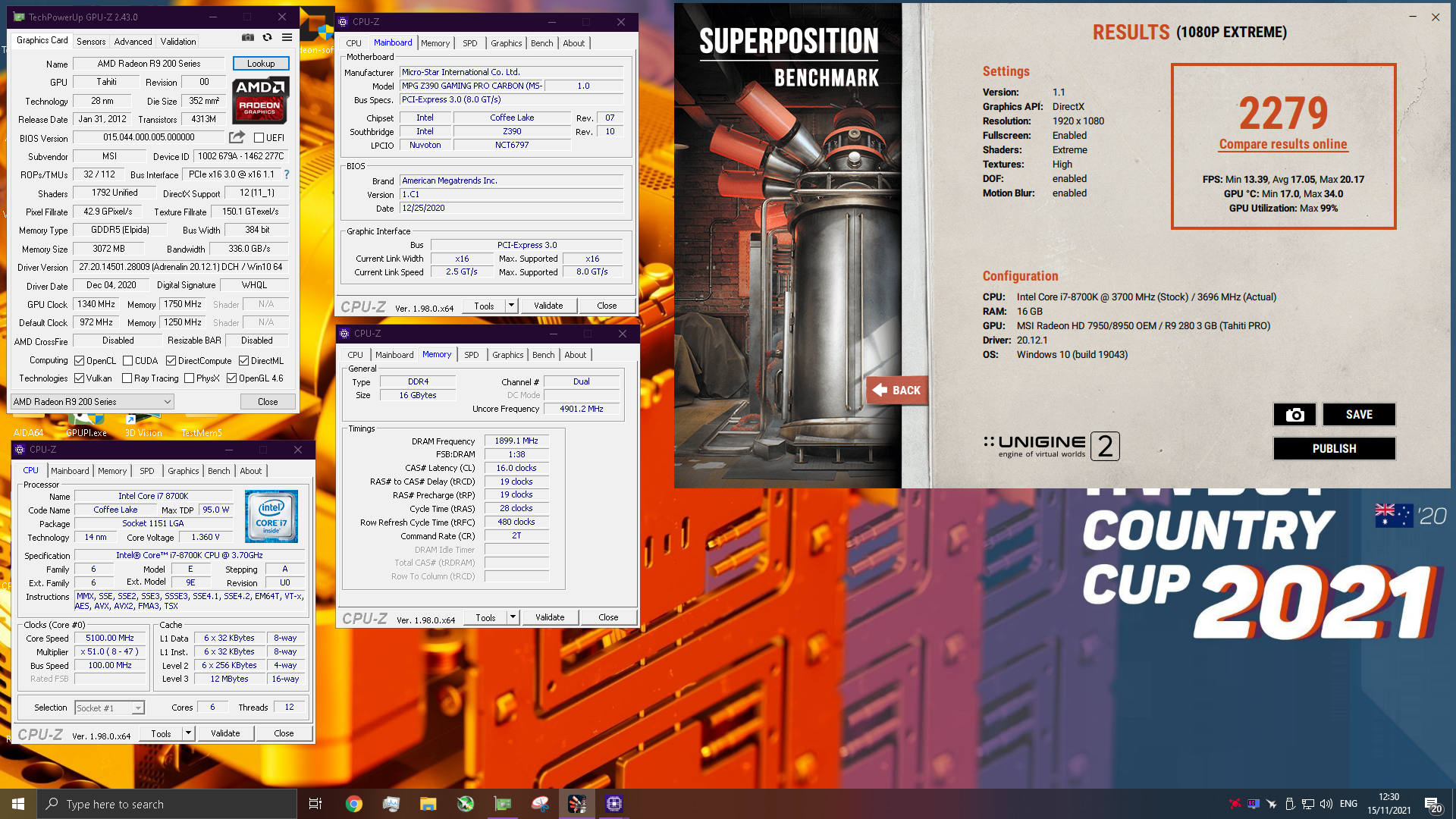This screenshot has height=819, width=1456.
Task: Open File Explorer from the taskbar
Action: click(428, 804)
